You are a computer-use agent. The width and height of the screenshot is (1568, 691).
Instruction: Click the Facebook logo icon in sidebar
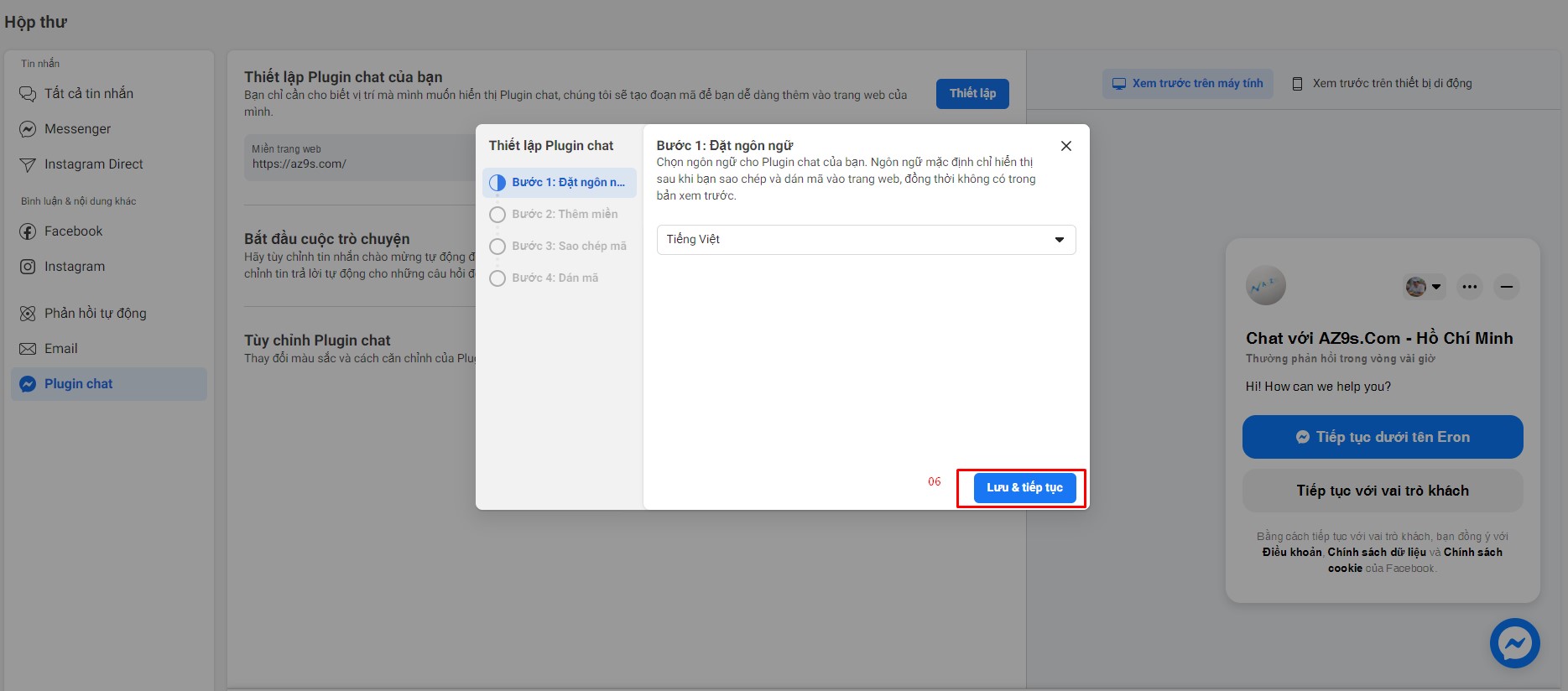point(28,231)
